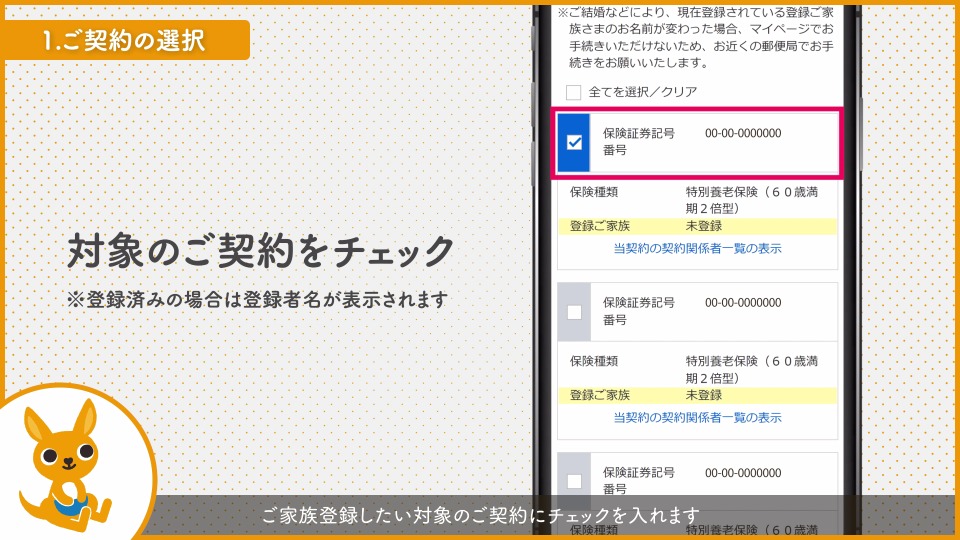Viewport: 960px width, 540px height.
Task: Click the 1.ご契約の選択 step label
Action: (125, 41)
